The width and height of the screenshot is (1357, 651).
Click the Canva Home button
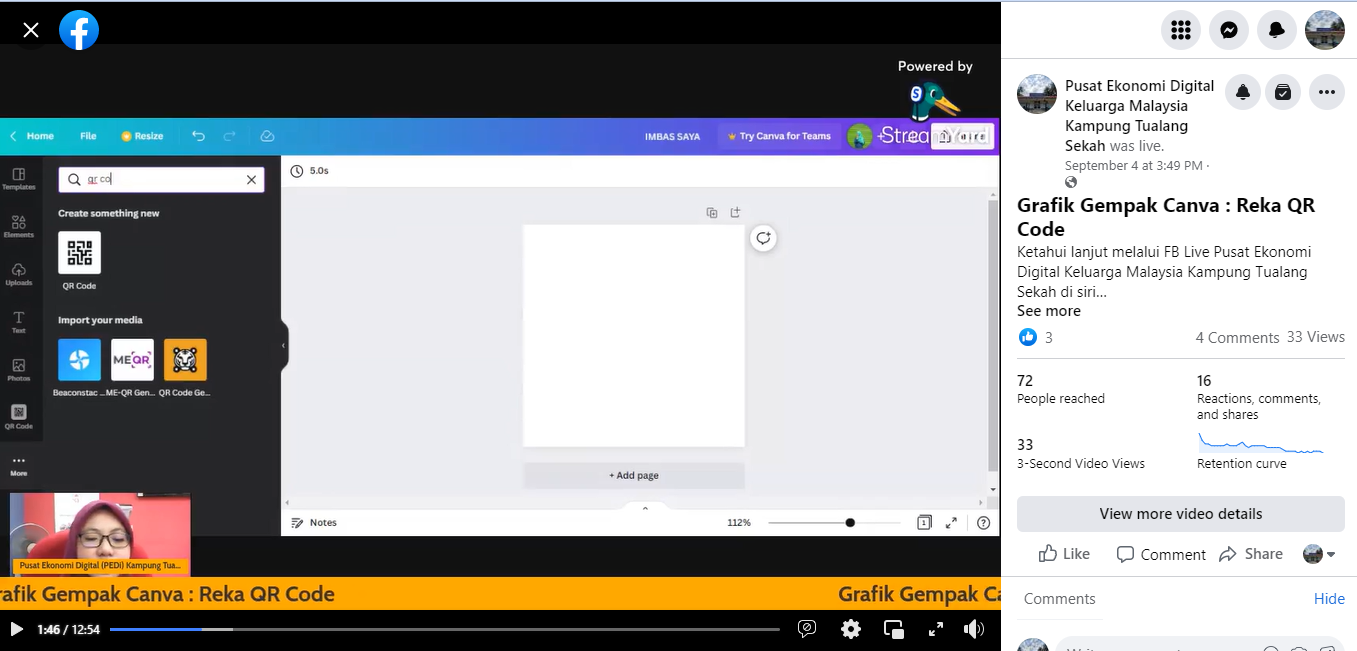click(x=40, y=136)
